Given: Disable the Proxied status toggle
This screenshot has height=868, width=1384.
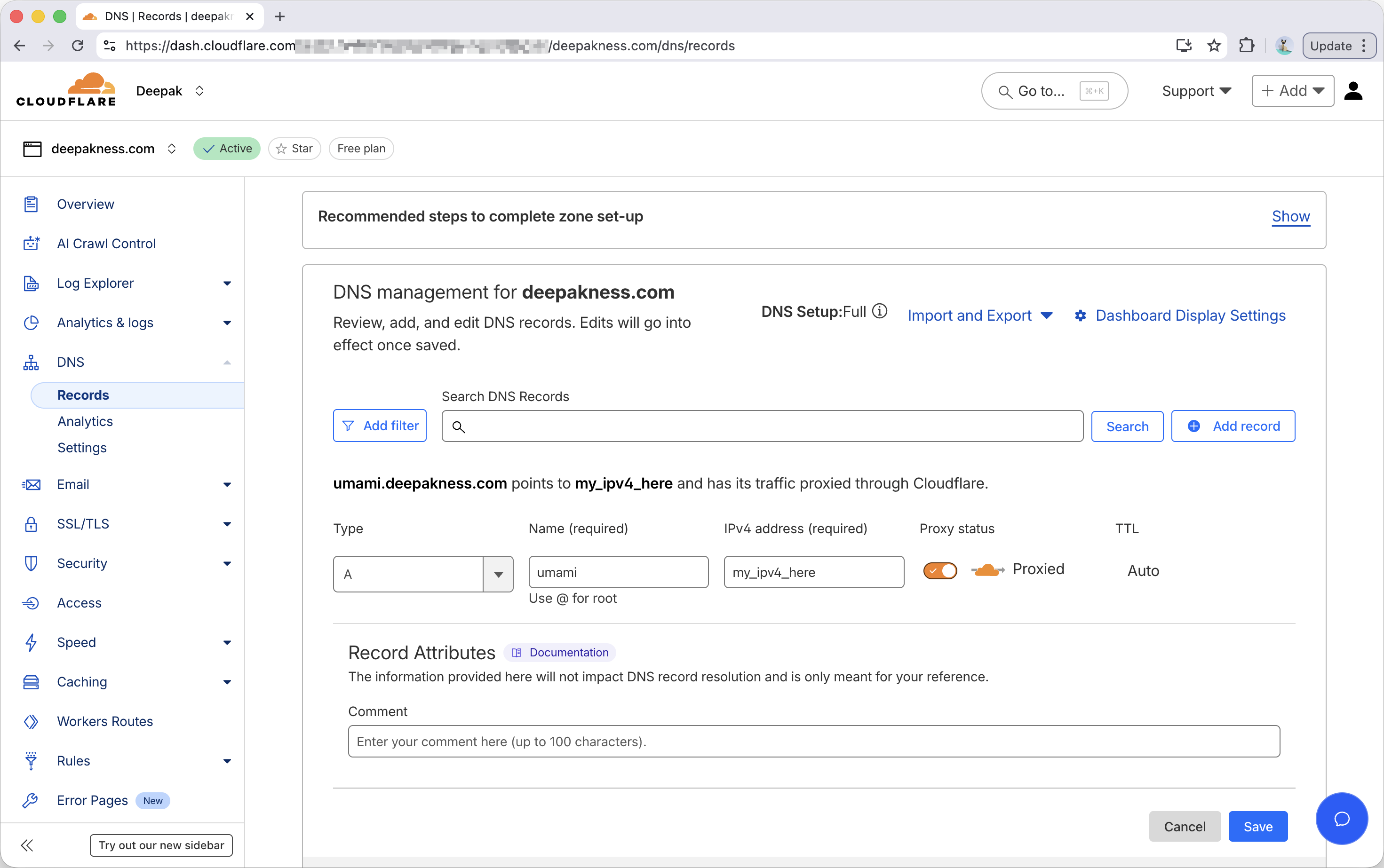Looking at the screenshot, I should tap(939, 570).
